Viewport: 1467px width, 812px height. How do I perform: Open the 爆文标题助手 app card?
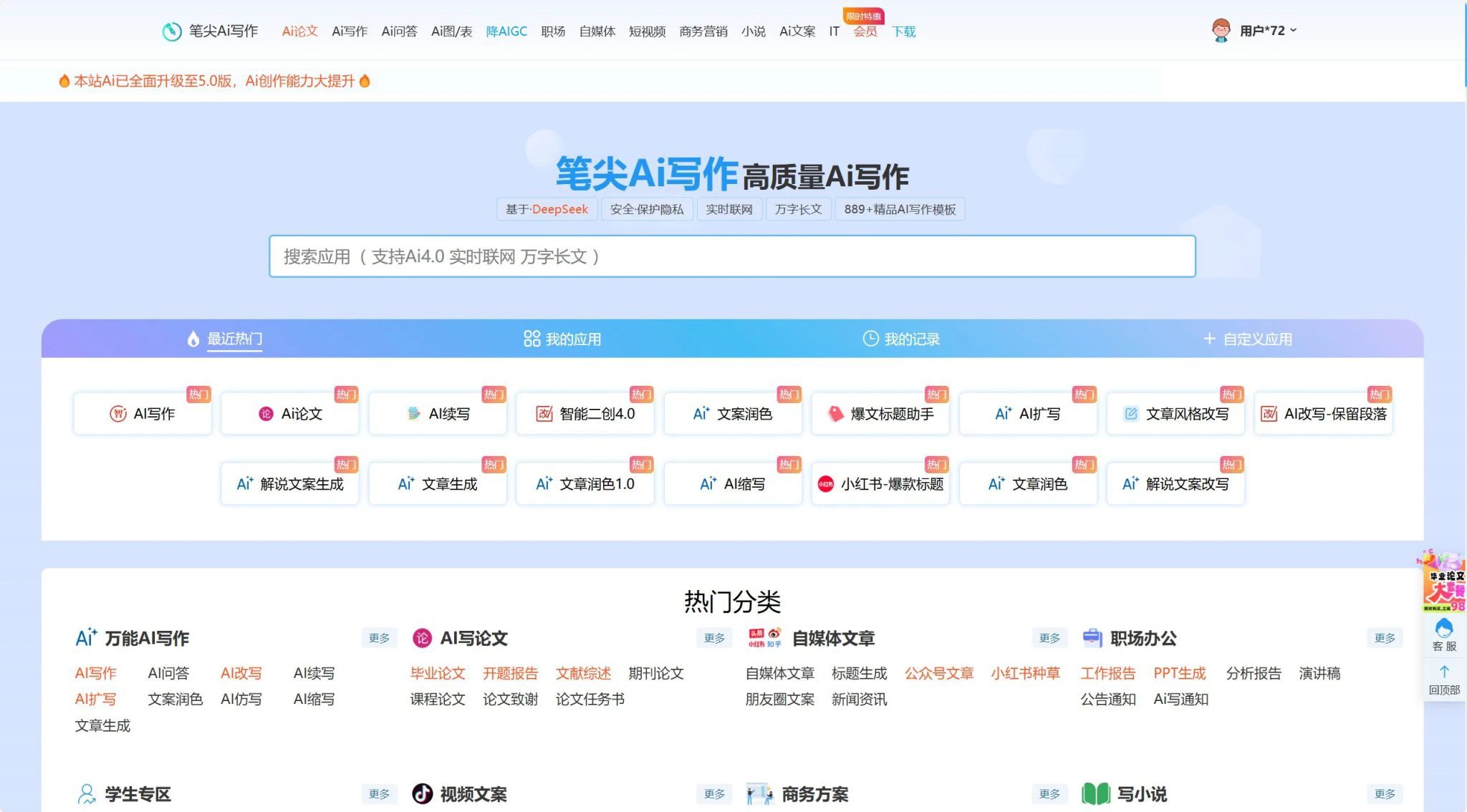pyautogui.click(x=880, y=415)
